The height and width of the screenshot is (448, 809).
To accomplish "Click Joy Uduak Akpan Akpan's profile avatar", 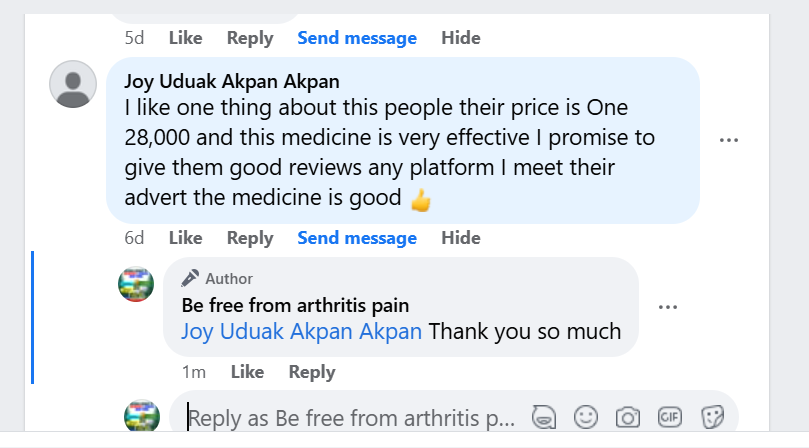I will click(72, 84).
